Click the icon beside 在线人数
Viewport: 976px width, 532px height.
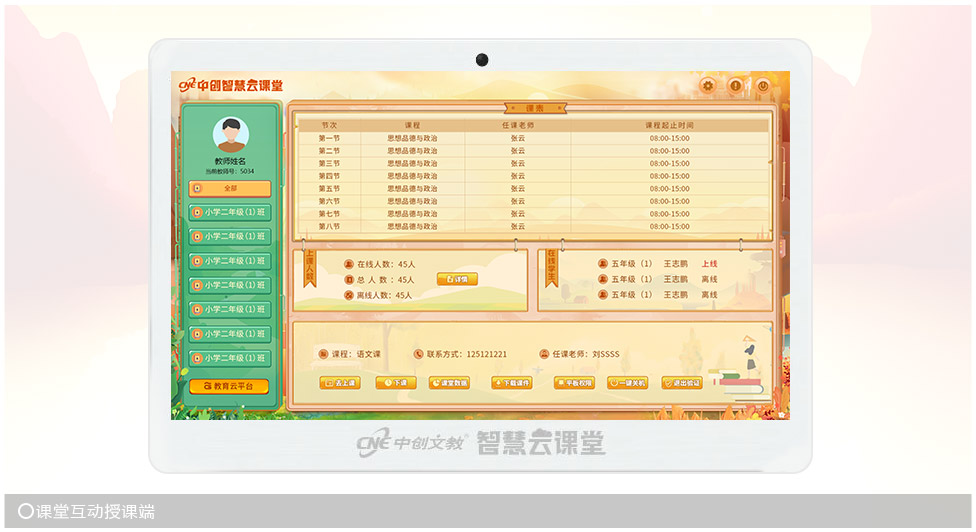click(x=349, y=264)
